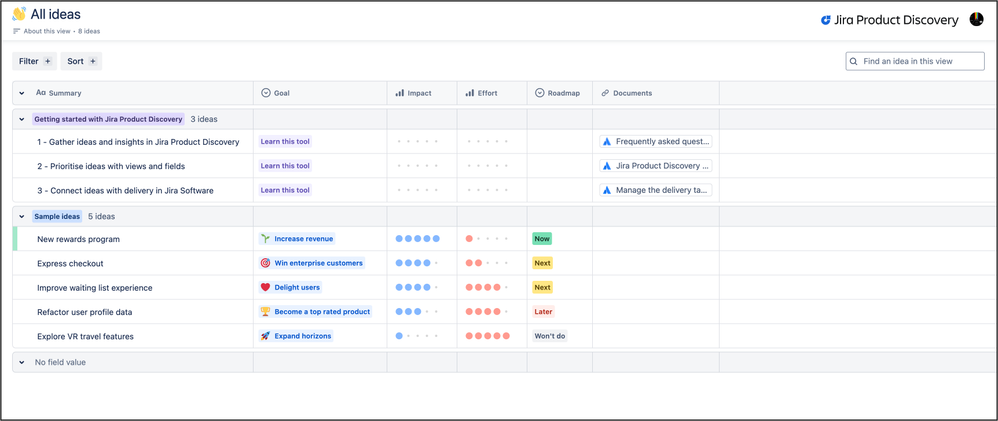
Task: Change the Won't do status of Explore VR travel
Action: (550, 336)
